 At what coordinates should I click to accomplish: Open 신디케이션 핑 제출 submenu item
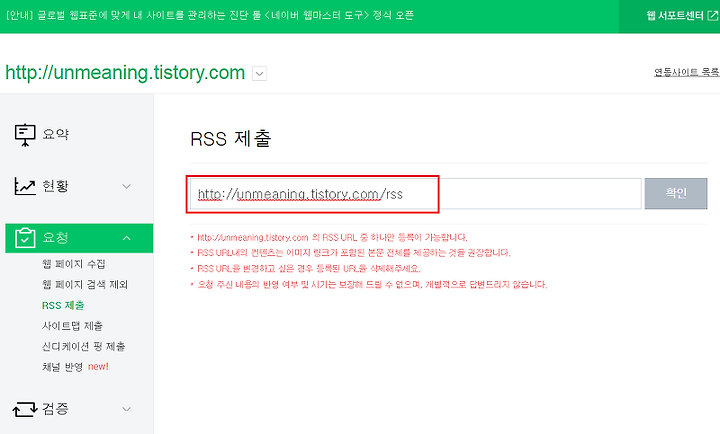84,346
